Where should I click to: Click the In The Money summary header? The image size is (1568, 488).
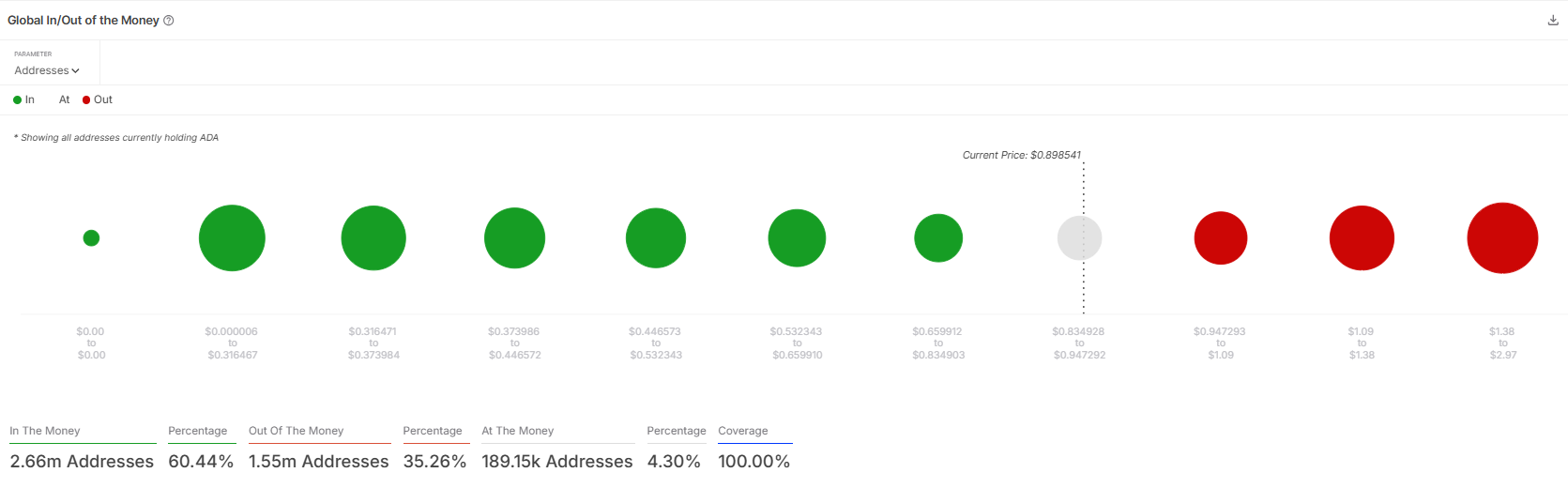click(45, 431)
